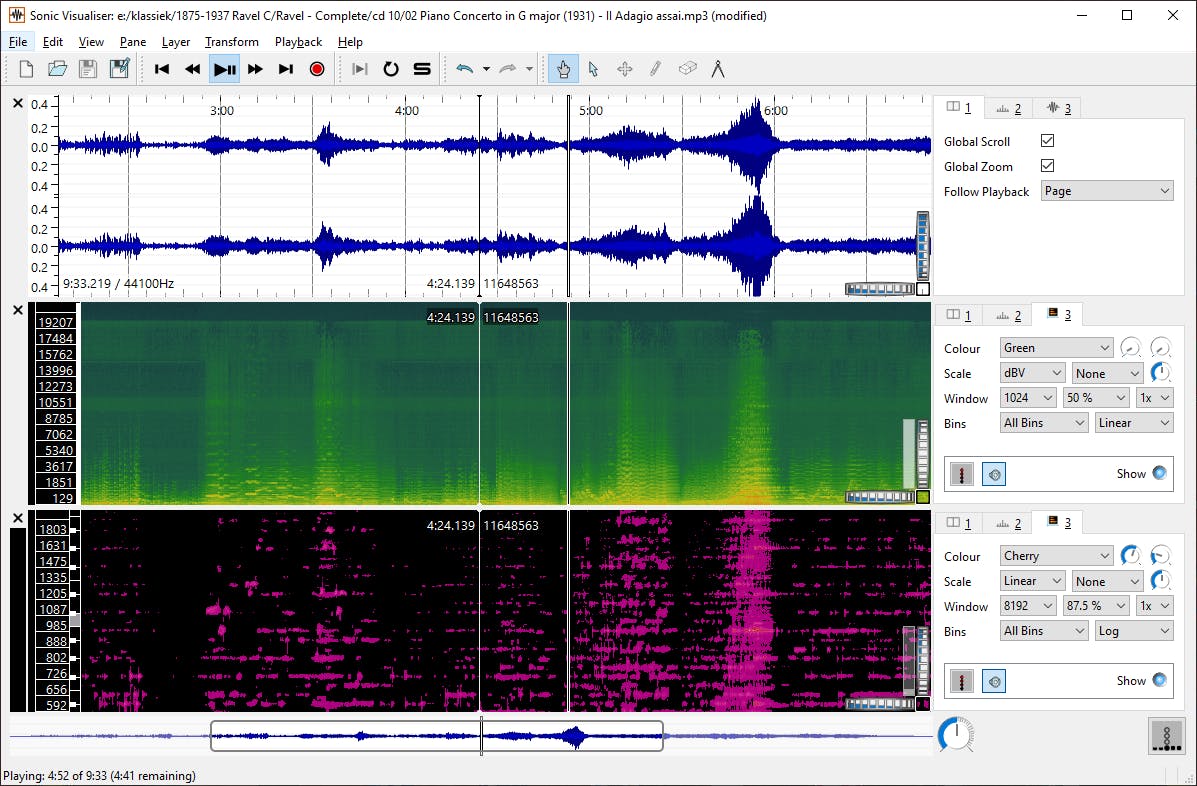
Task: Turn off Show for the green spectrogram layer
Action: pos(1160,473)
